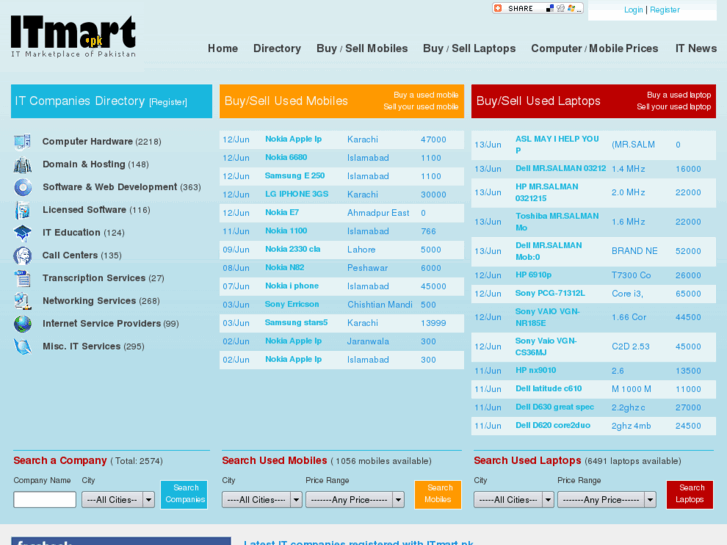Screen dimensions: 727x545
Task: Open the Nokia E7 listing
Action: tap(281, 212)
